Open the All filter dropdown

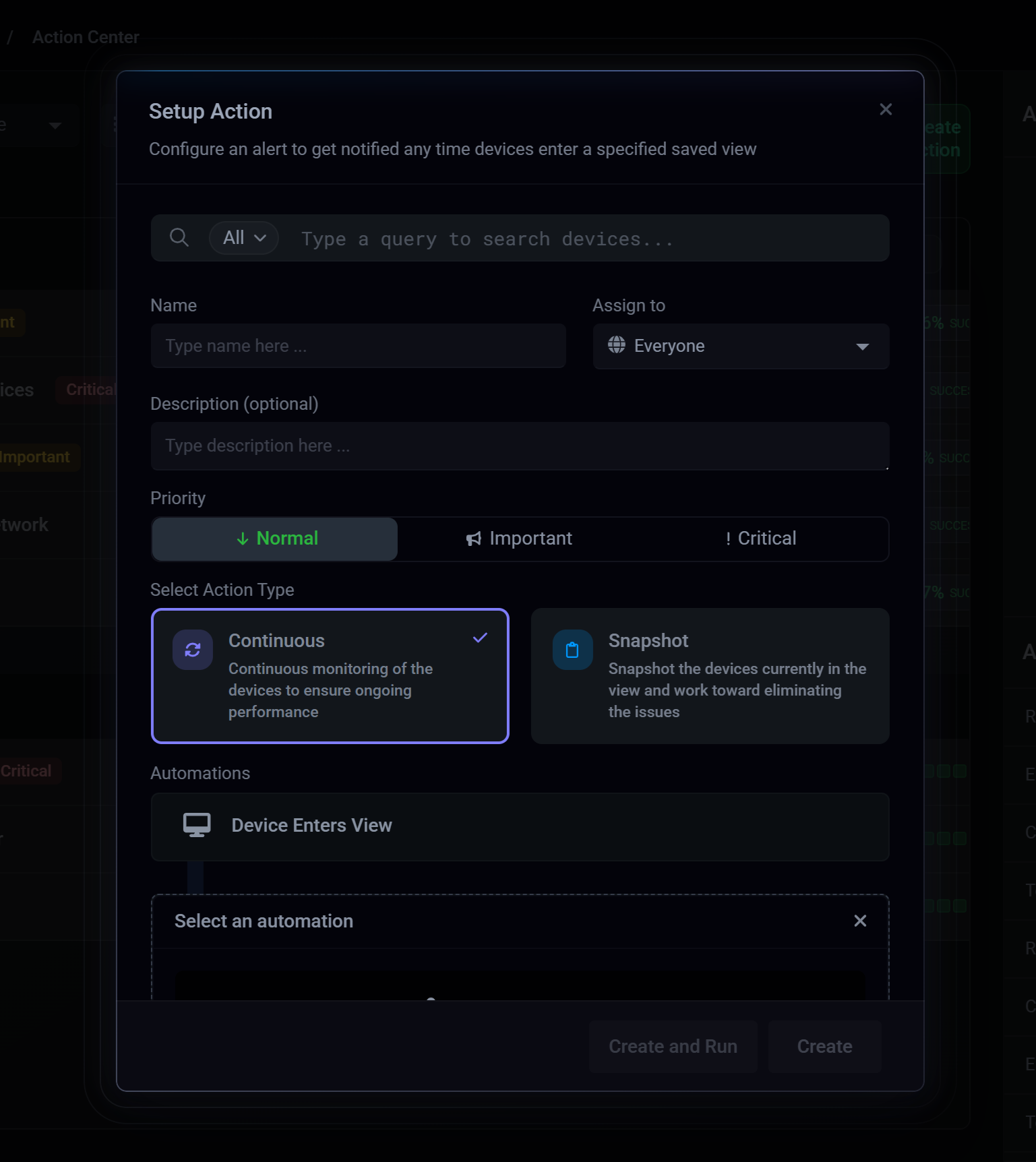point(244,238)
